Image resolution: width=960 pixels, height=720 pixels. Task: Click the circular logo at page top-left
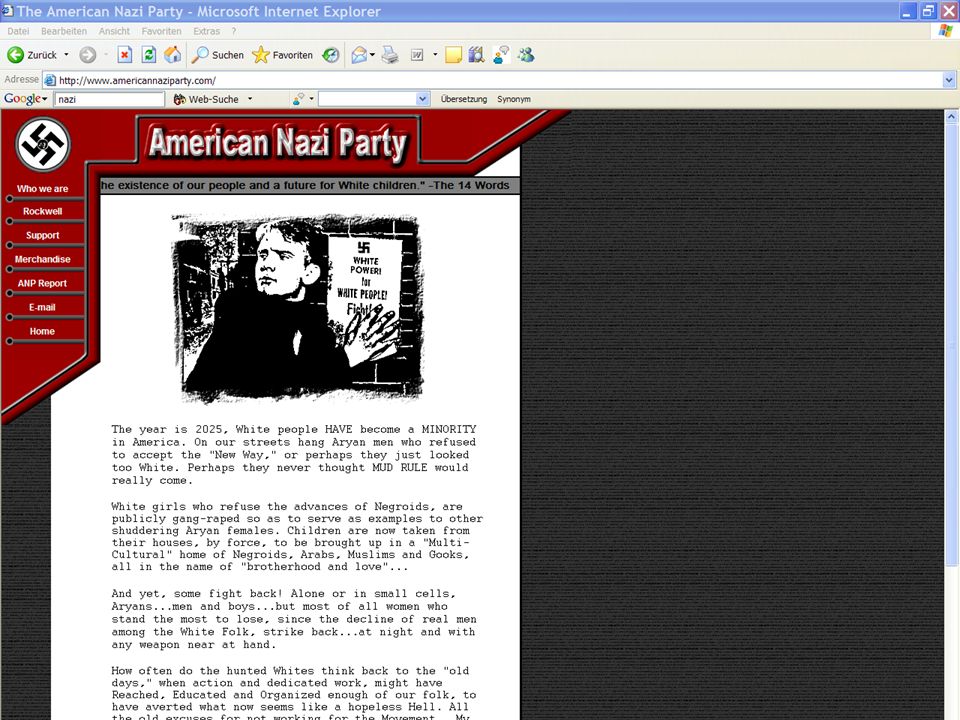click(x=43, y=144)
